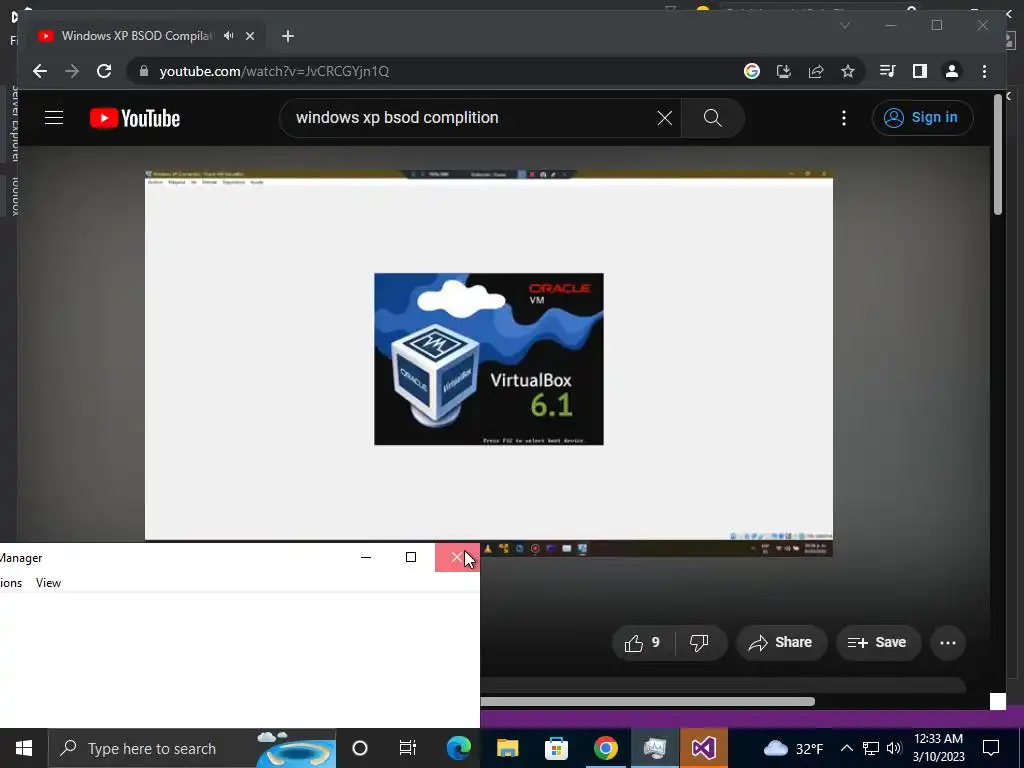The height and width of the screenshot is (768, 1024).
Task: Switch to Visual Studio on the taskbar
Action: click(x=703, y=748)
